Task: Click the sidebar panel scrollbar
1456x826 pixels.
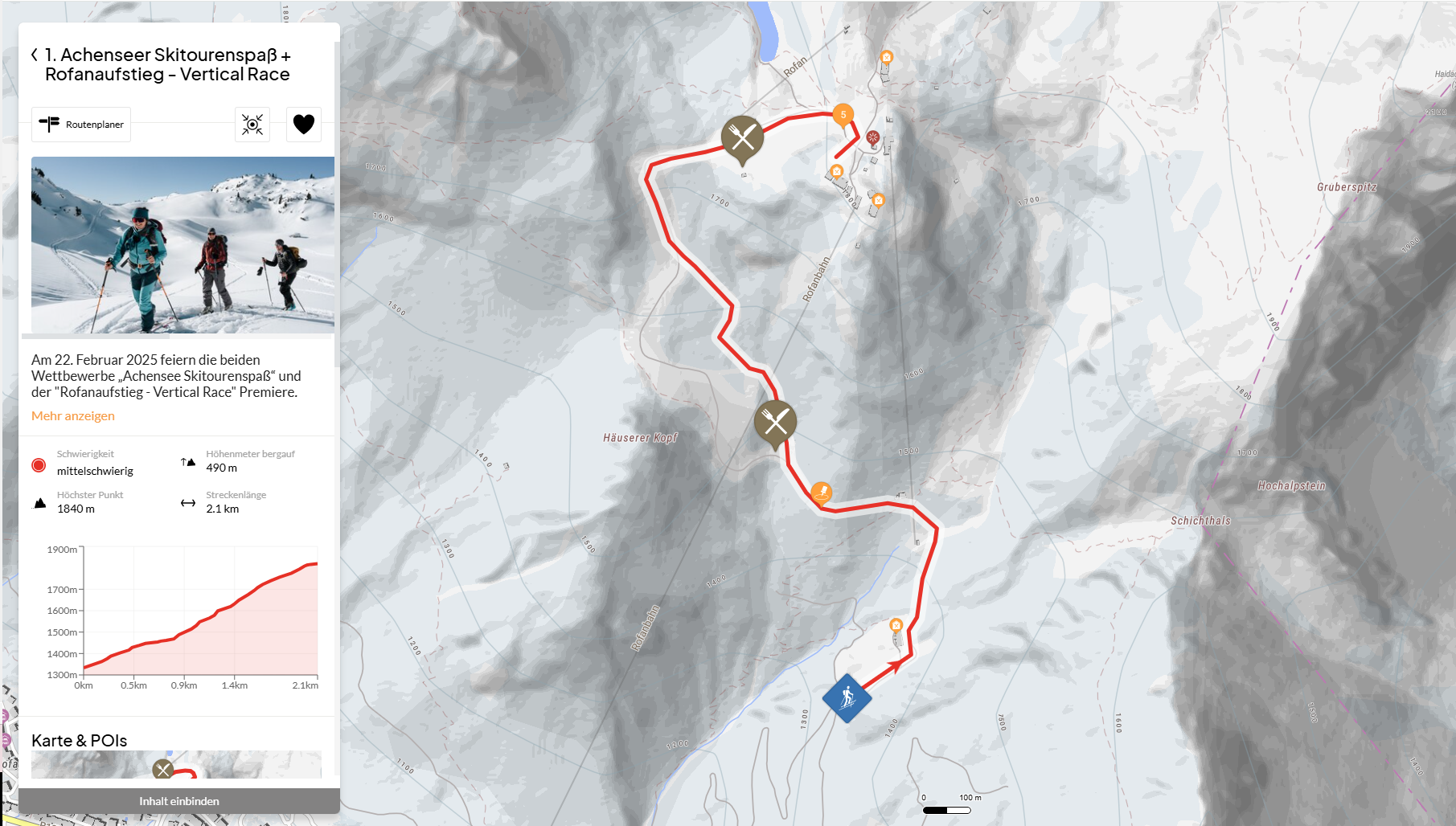Action: (x=337, y=201)
